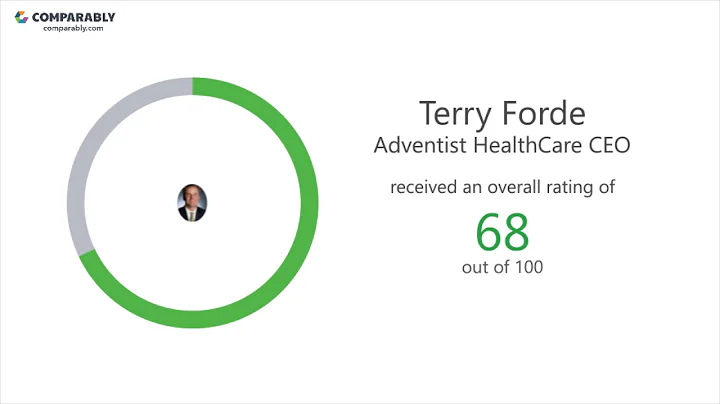Click the CEO portrait photo

point(191,202)
